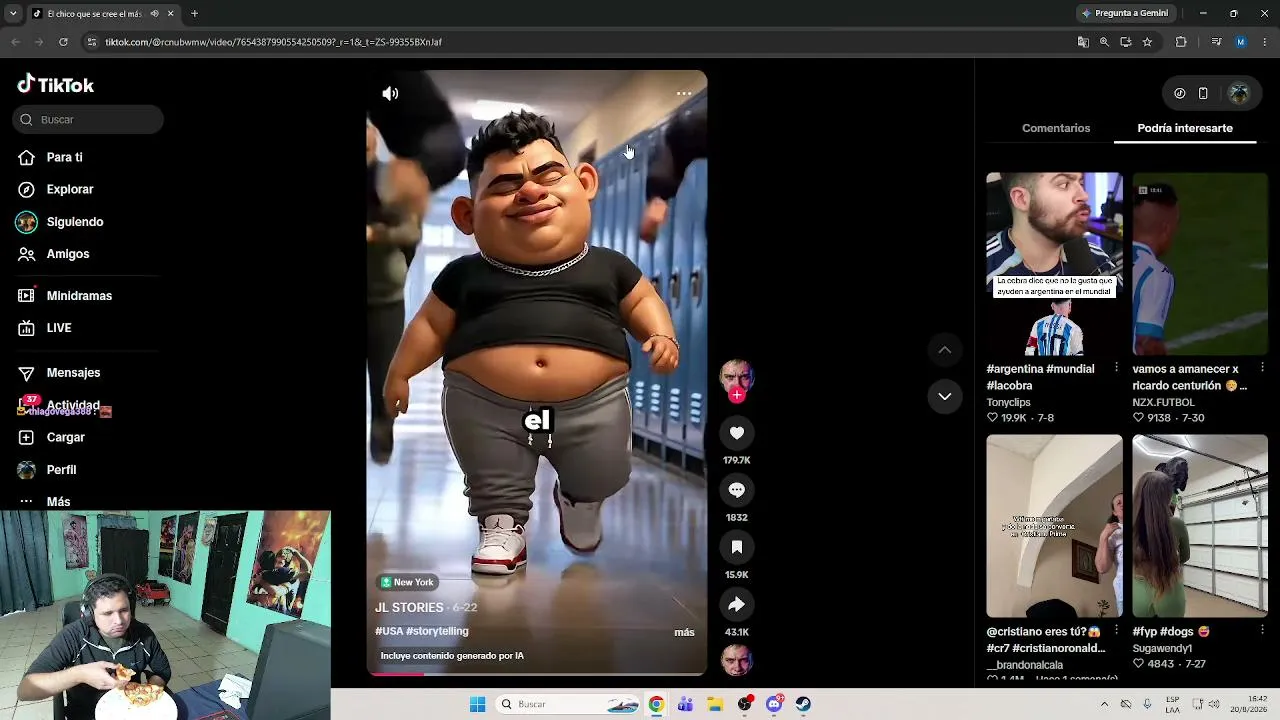
Task: Select the Podría interesarte tab
Action: coord(1185,128)
